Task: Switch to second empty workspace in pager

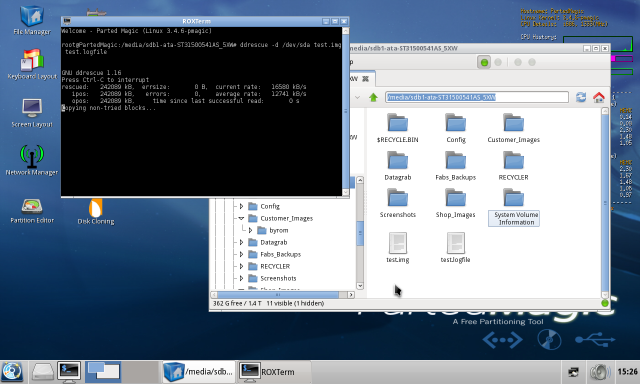Action: [140, 372]
